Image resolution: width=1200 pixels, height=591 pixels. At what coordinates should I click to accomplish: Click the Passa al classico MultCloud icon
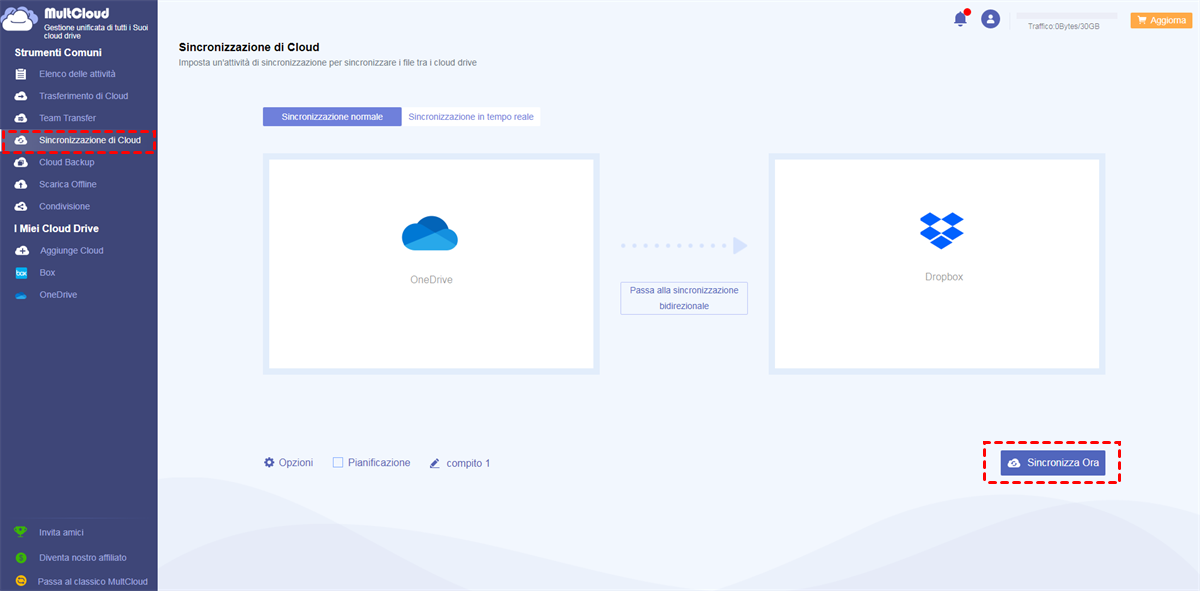(21, 581)
